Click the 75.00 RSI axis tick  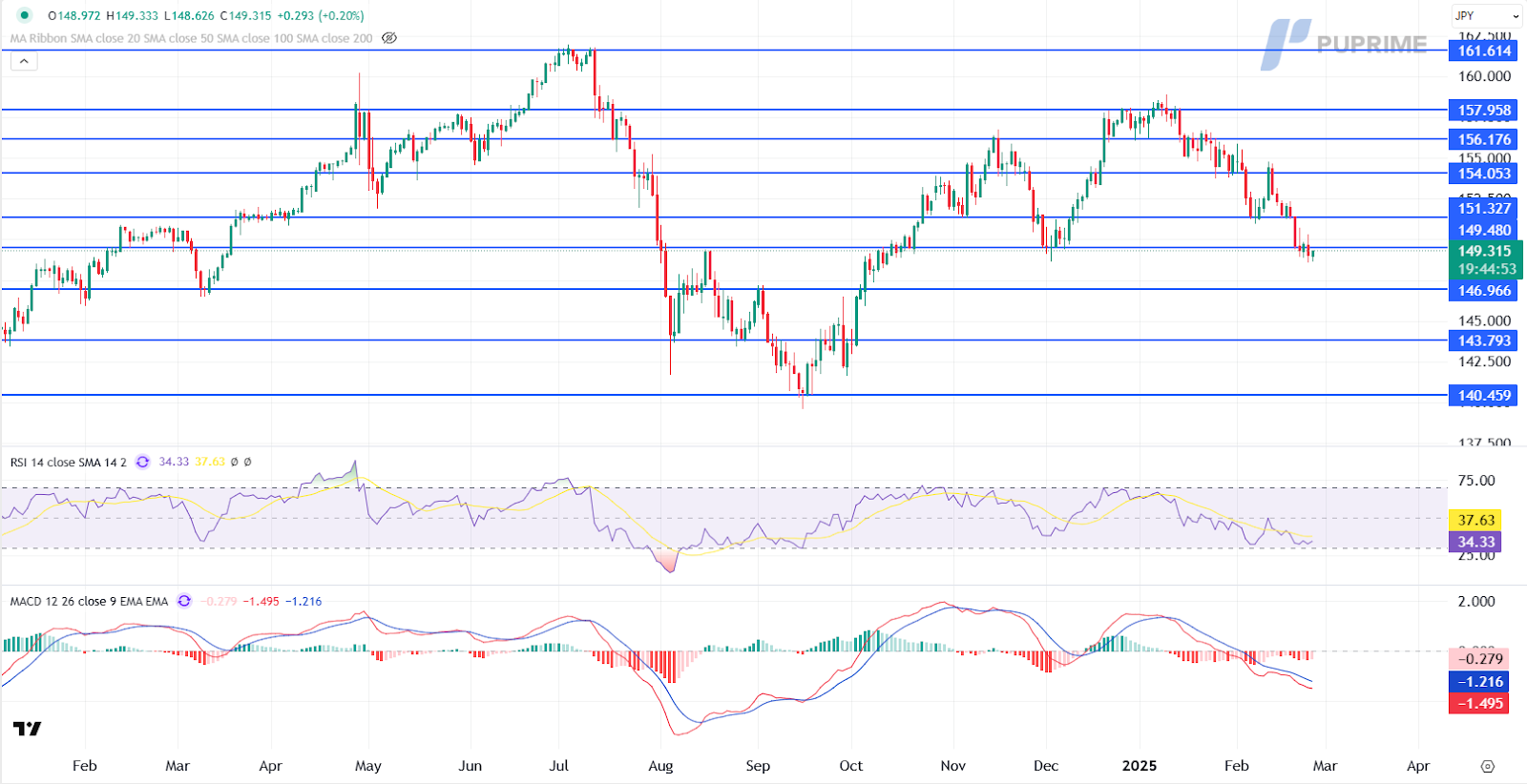coord(1476,481)
